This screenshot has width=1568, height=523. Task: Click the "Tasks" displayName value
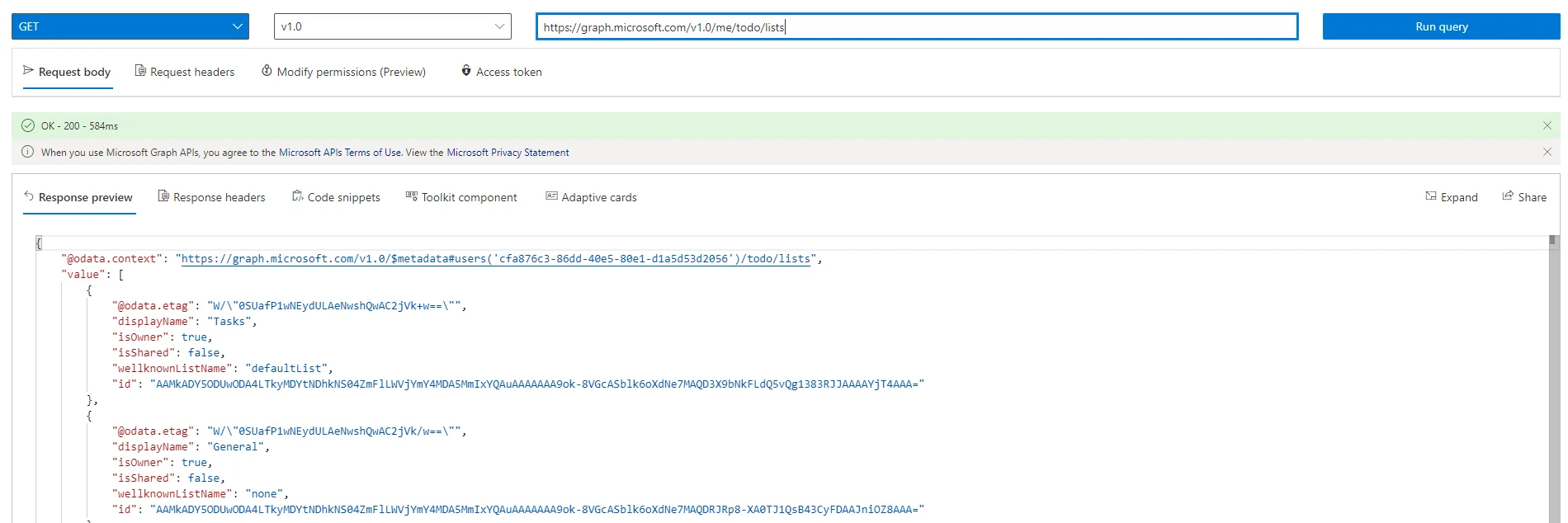229,322
